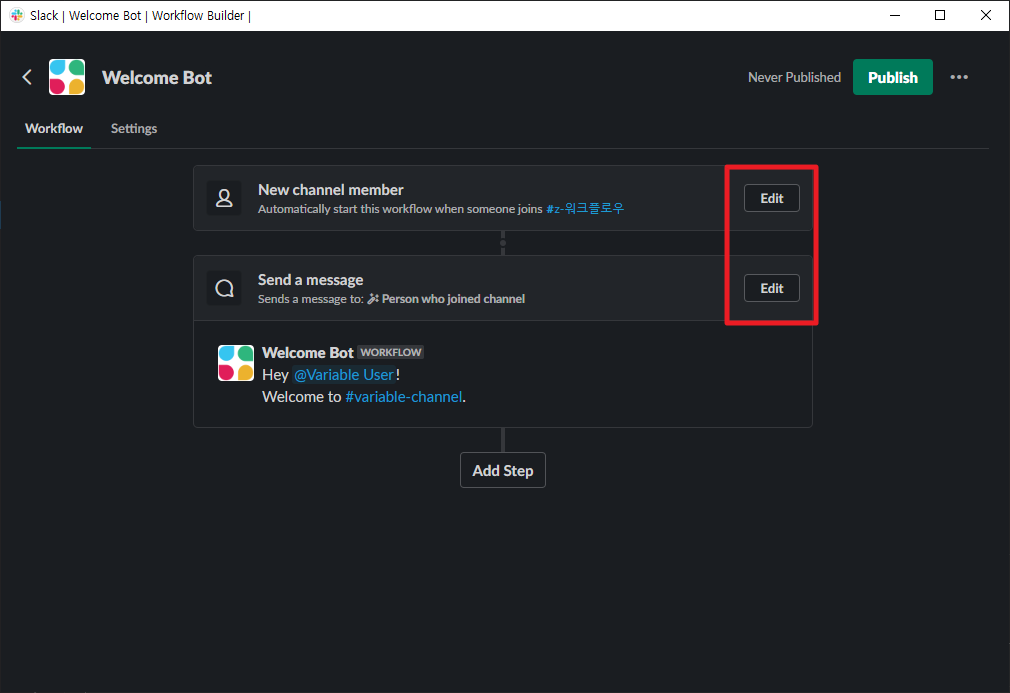Screen dimensions: 1010x693
Task: Click the New channel member heading
Action: pos(330,190)
